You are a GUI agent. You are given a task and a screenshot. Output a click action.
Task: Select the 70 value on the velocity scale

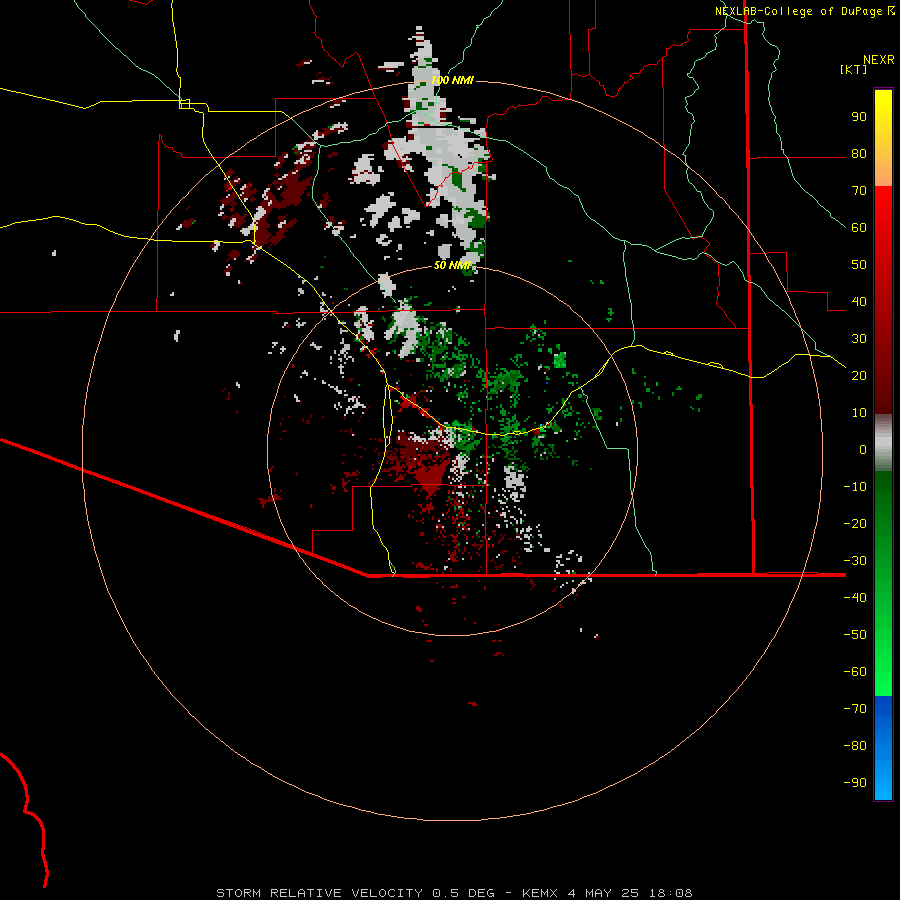859,191
